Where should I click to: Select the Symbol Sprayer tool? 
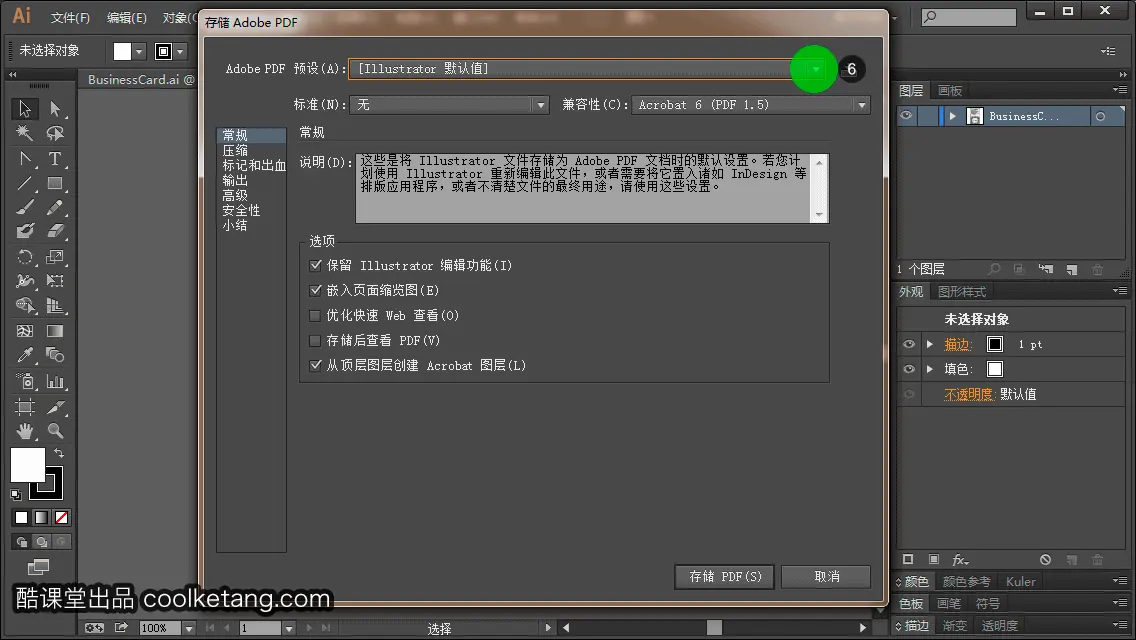point(25,381)
